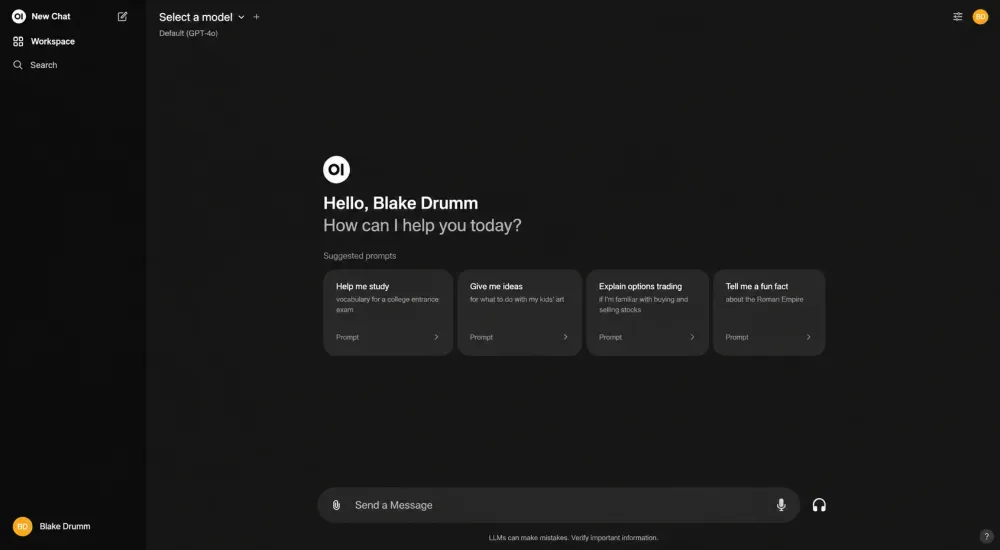This screenshot has width=1000, height=550.
Task: Select the Tell me a fun fact card
Action: coord(768,312)
